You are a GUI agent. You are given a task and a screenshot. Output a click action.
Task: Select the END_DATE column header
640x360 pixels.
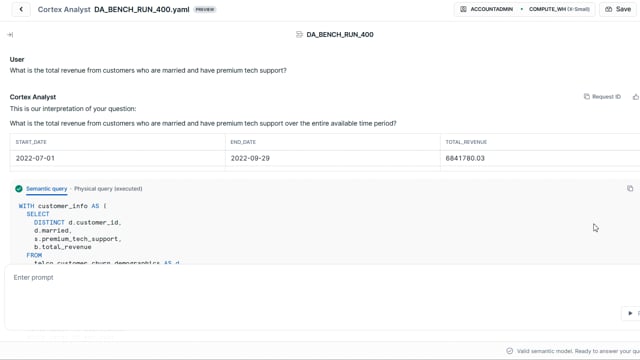[x=243, y=142]
